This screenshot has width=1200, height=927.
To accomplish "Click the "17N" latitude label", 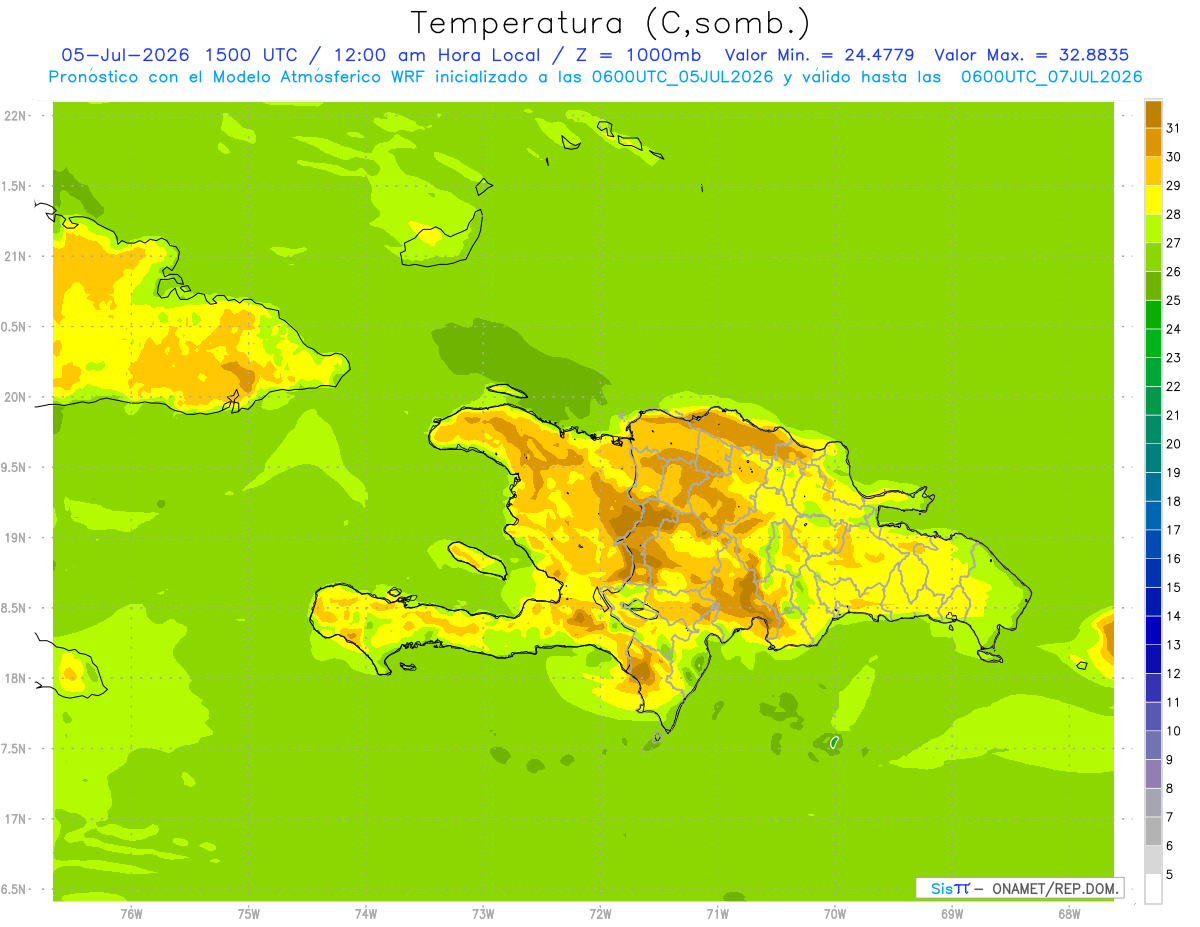I will click(14, 819).
